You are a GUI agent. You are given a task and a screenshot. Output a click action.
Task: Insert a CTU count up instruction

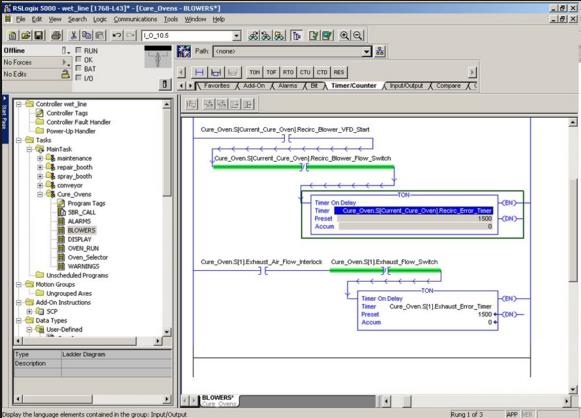[x=305, y=72]
